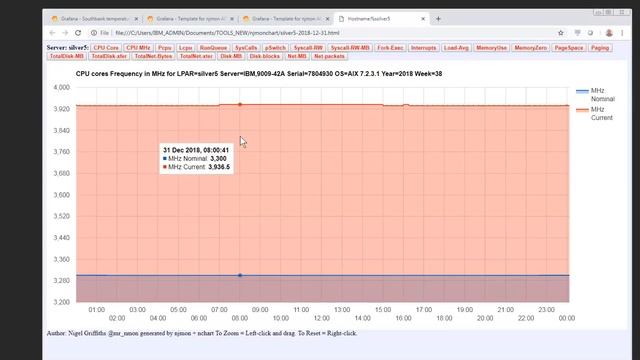Open the Fork-Exec chart

[390, 48]
